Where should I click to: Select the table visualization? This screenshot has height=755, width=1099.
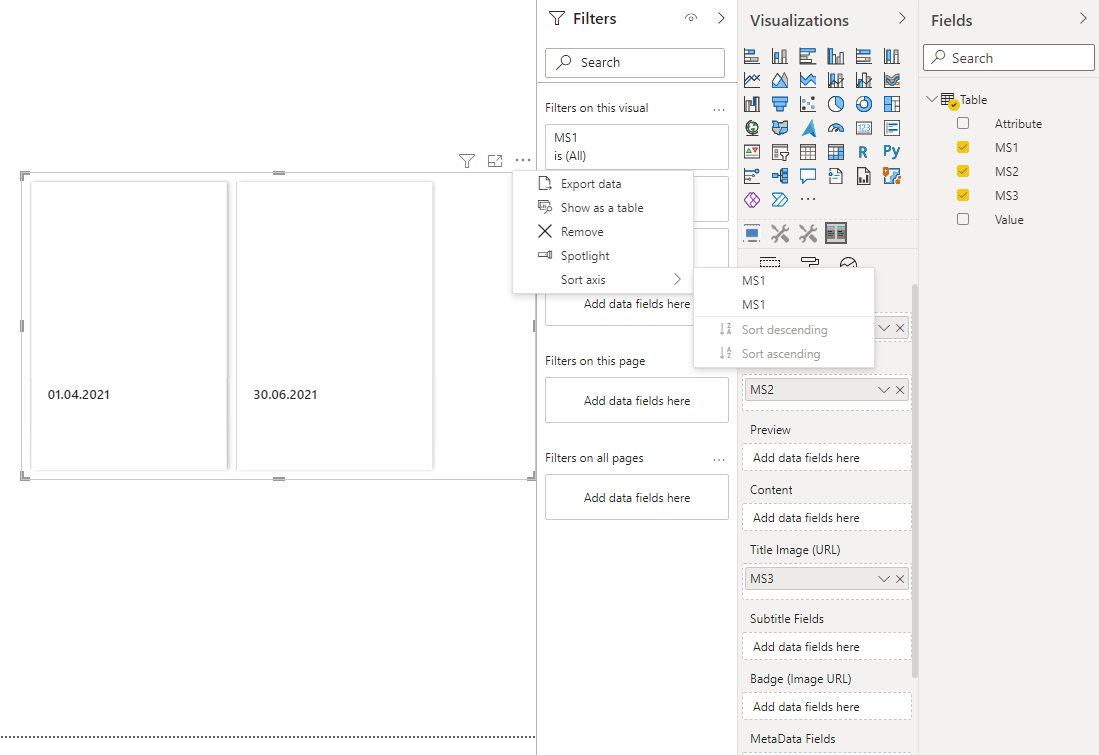coord(807,151)
